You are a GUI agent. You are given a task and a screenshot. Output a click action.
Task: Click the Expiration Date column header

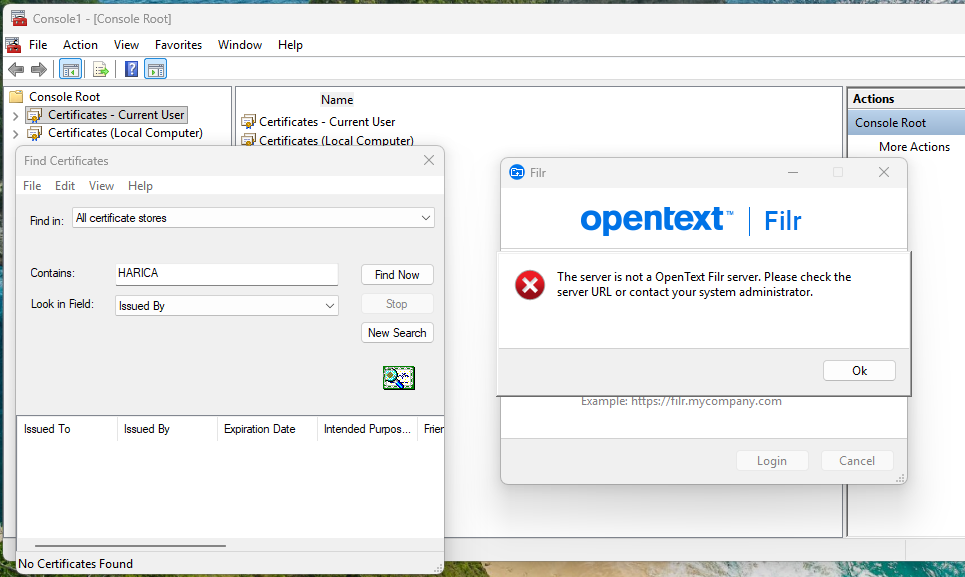(267, 429)
